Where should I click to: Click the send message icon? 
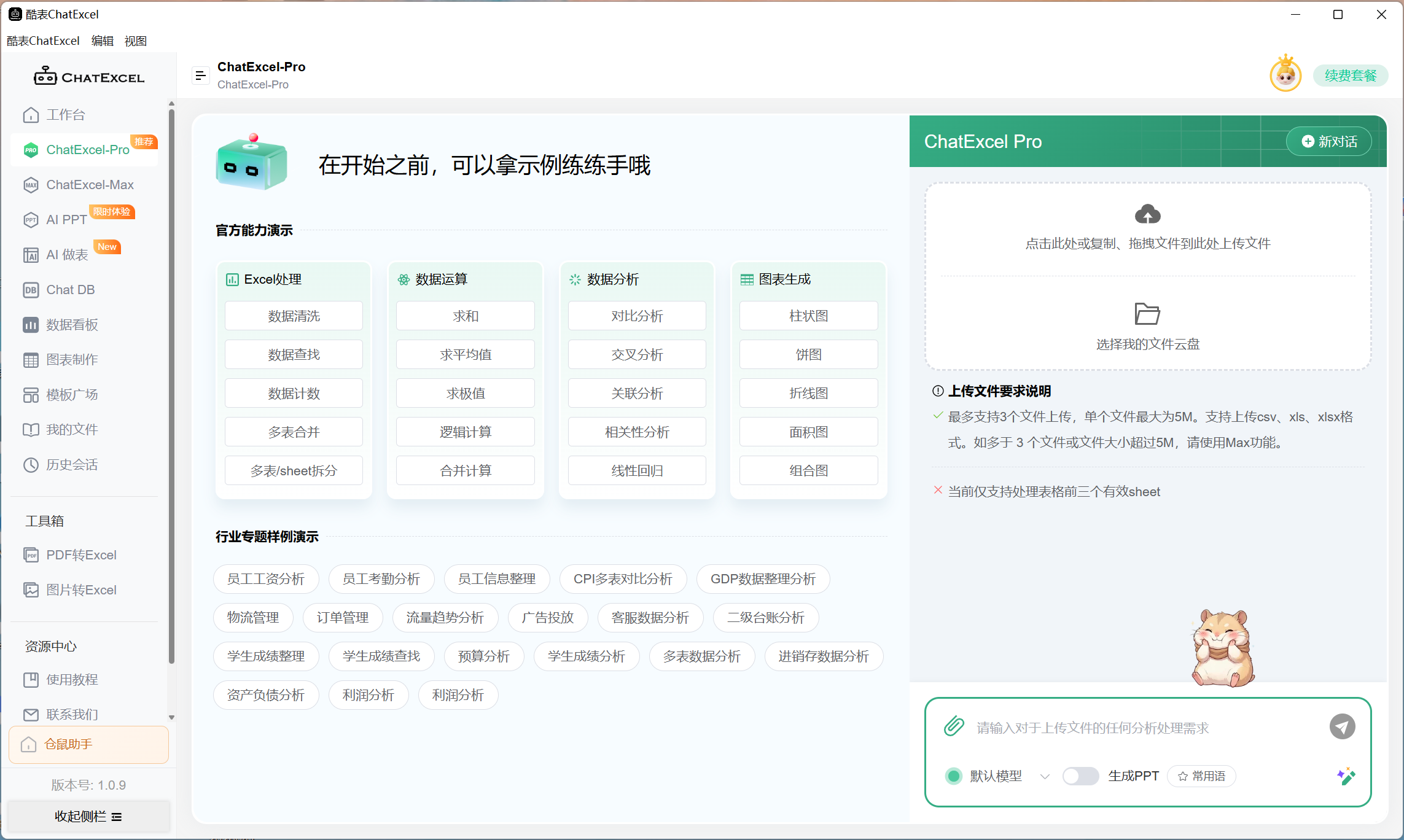point(1343,726)
